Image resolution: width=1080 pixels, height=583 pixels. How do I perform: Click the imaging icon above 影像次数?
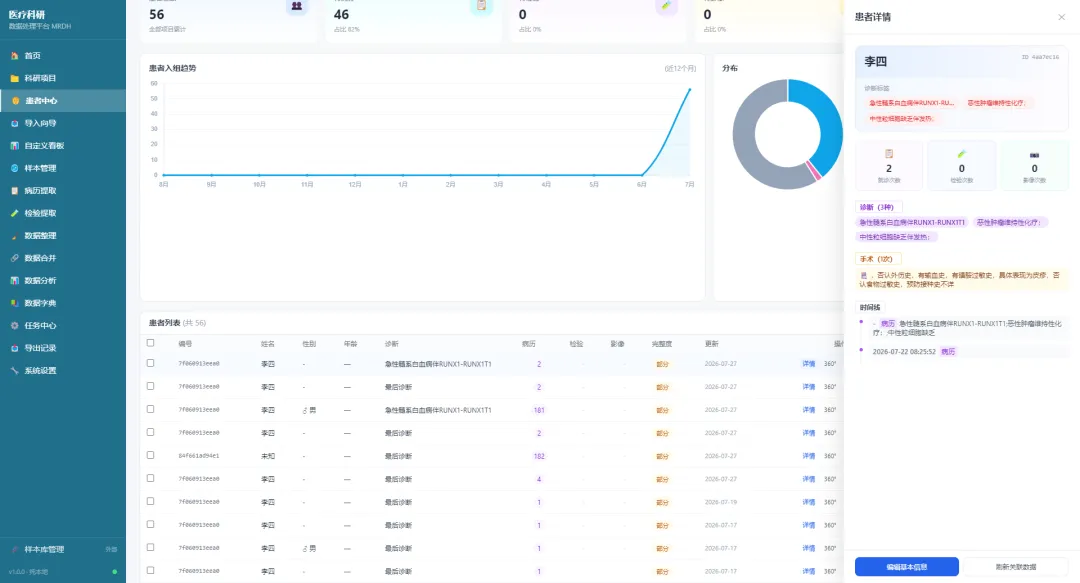click(x=1034, y=155)
